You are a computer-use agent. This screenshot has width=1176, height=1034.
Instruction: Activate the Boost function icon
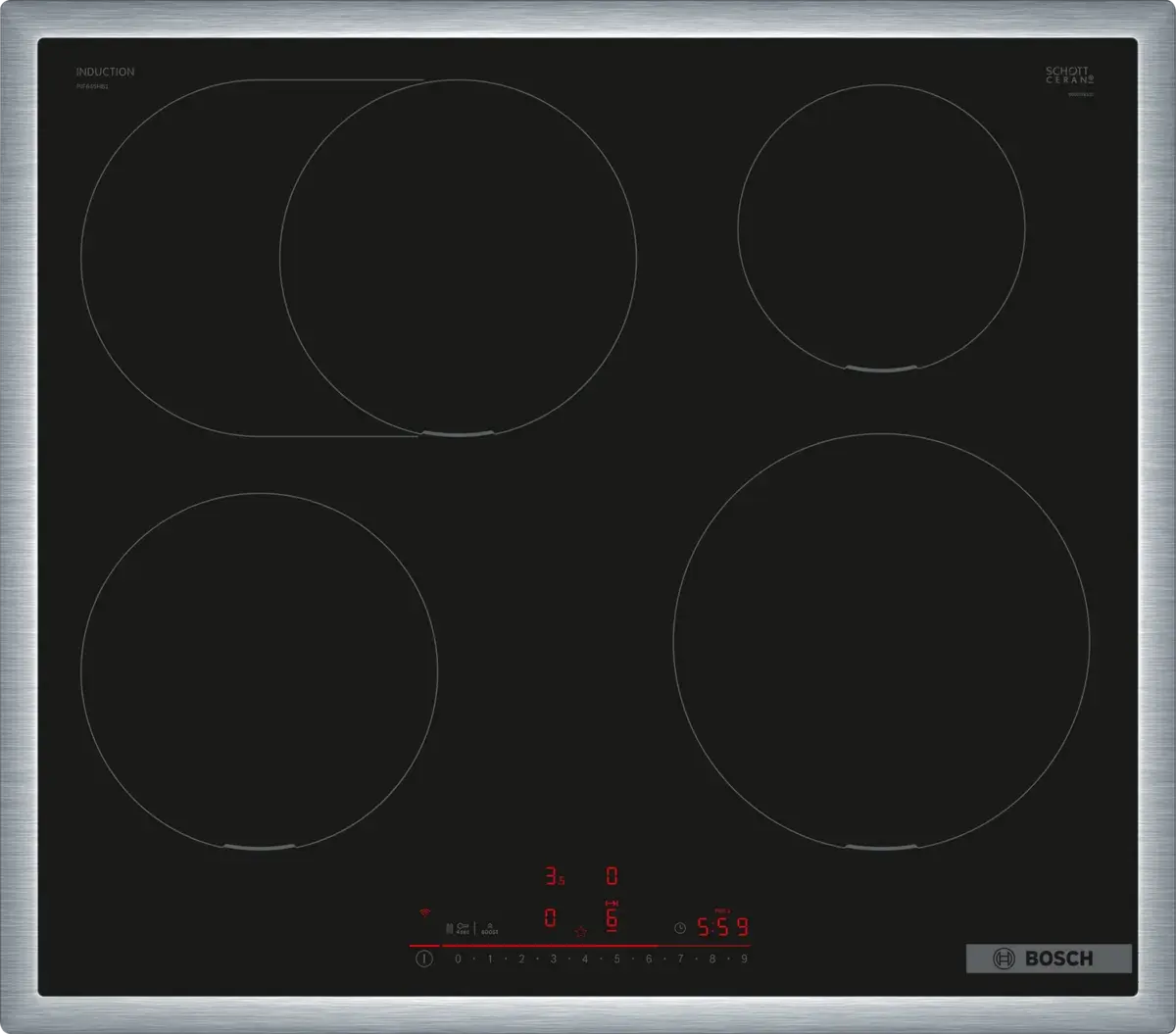pyautogui.click(x=489, y=927)
